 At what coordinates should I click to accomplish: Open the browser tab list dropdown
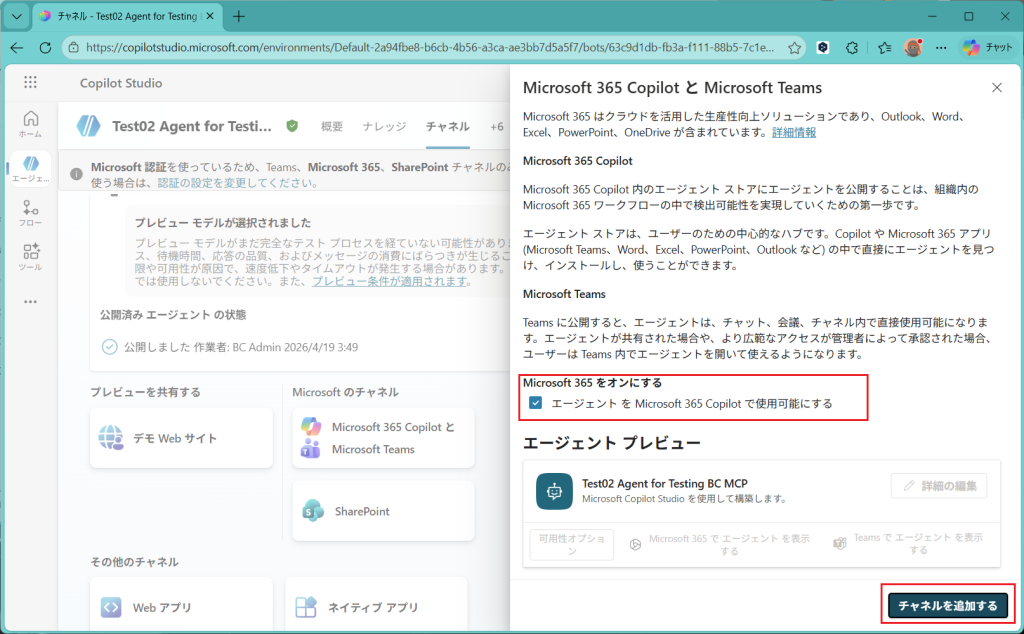16,17
